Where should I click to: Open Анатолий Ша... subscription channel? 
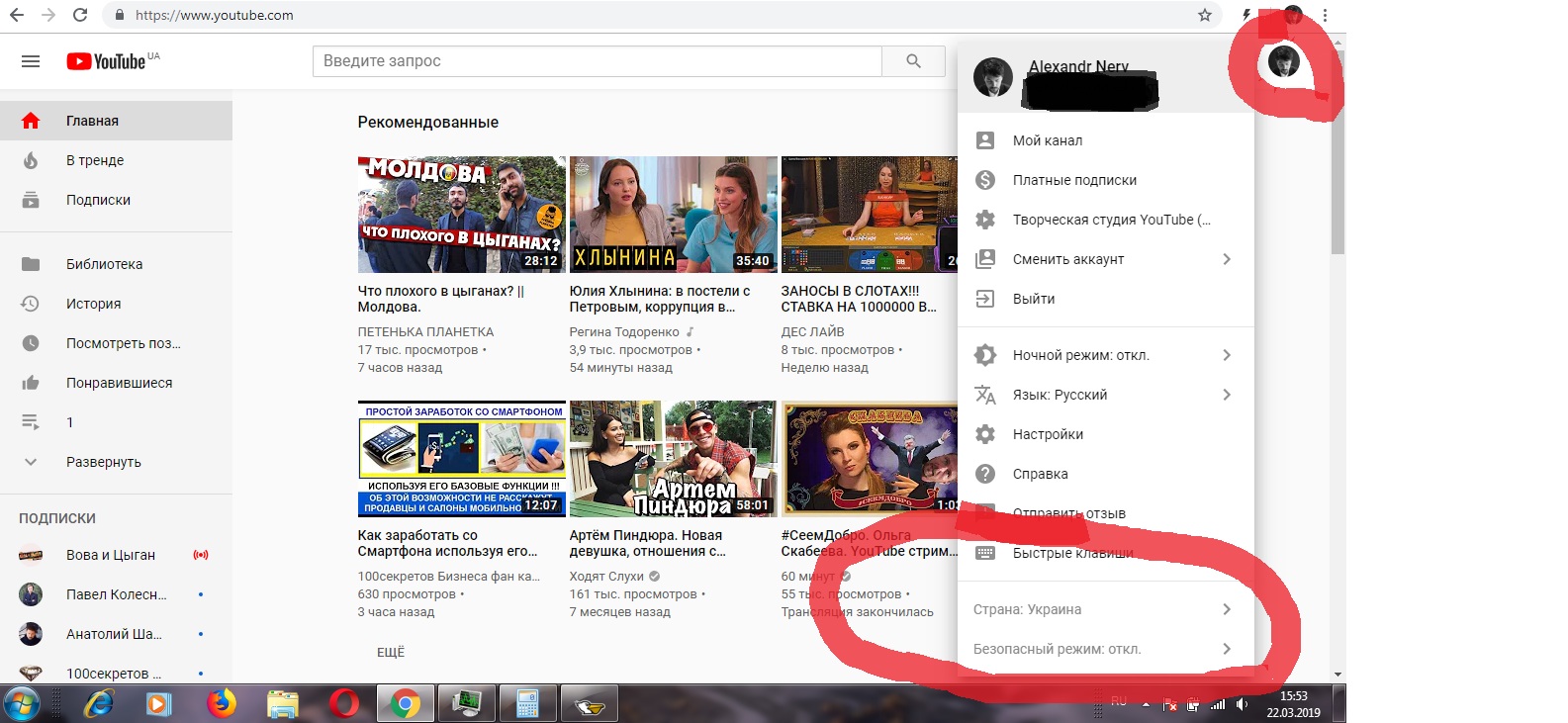tap(116, 634)
